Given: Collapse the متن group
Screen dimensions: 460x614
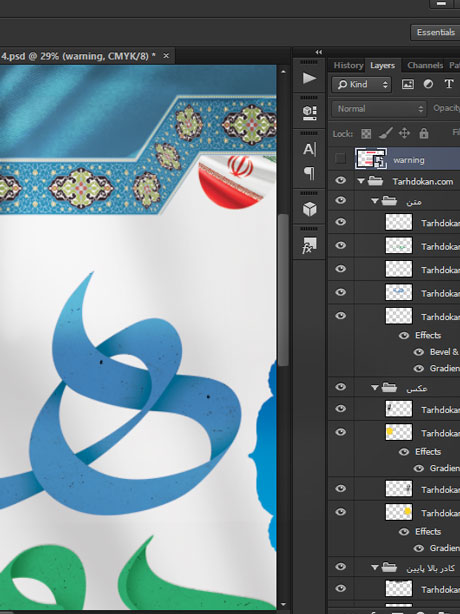Looking at the screenshot, I should (x=375, y=201).
